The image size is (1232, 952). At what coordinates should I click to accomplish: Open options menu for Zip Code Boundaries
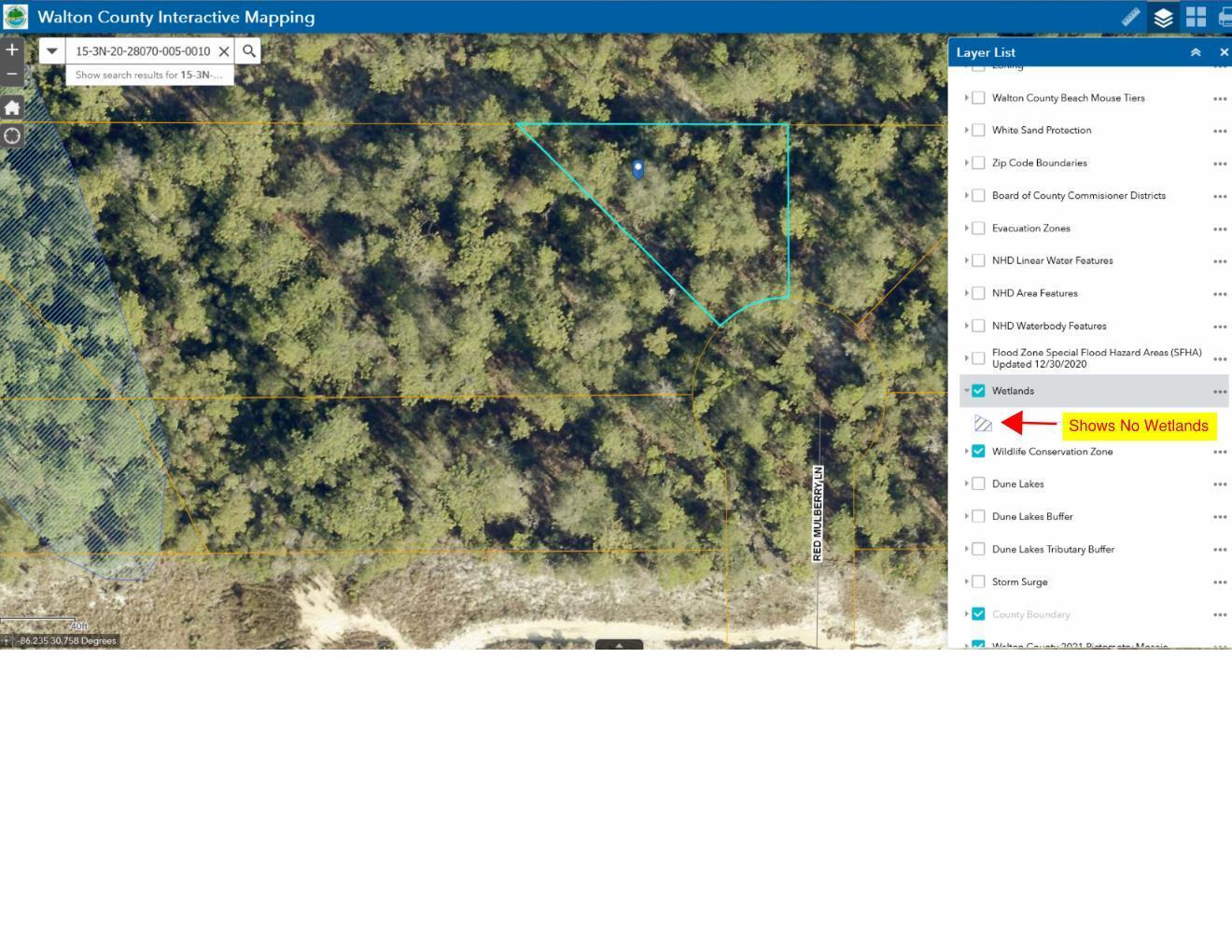pyautogui.click(x=1220, y=162)
